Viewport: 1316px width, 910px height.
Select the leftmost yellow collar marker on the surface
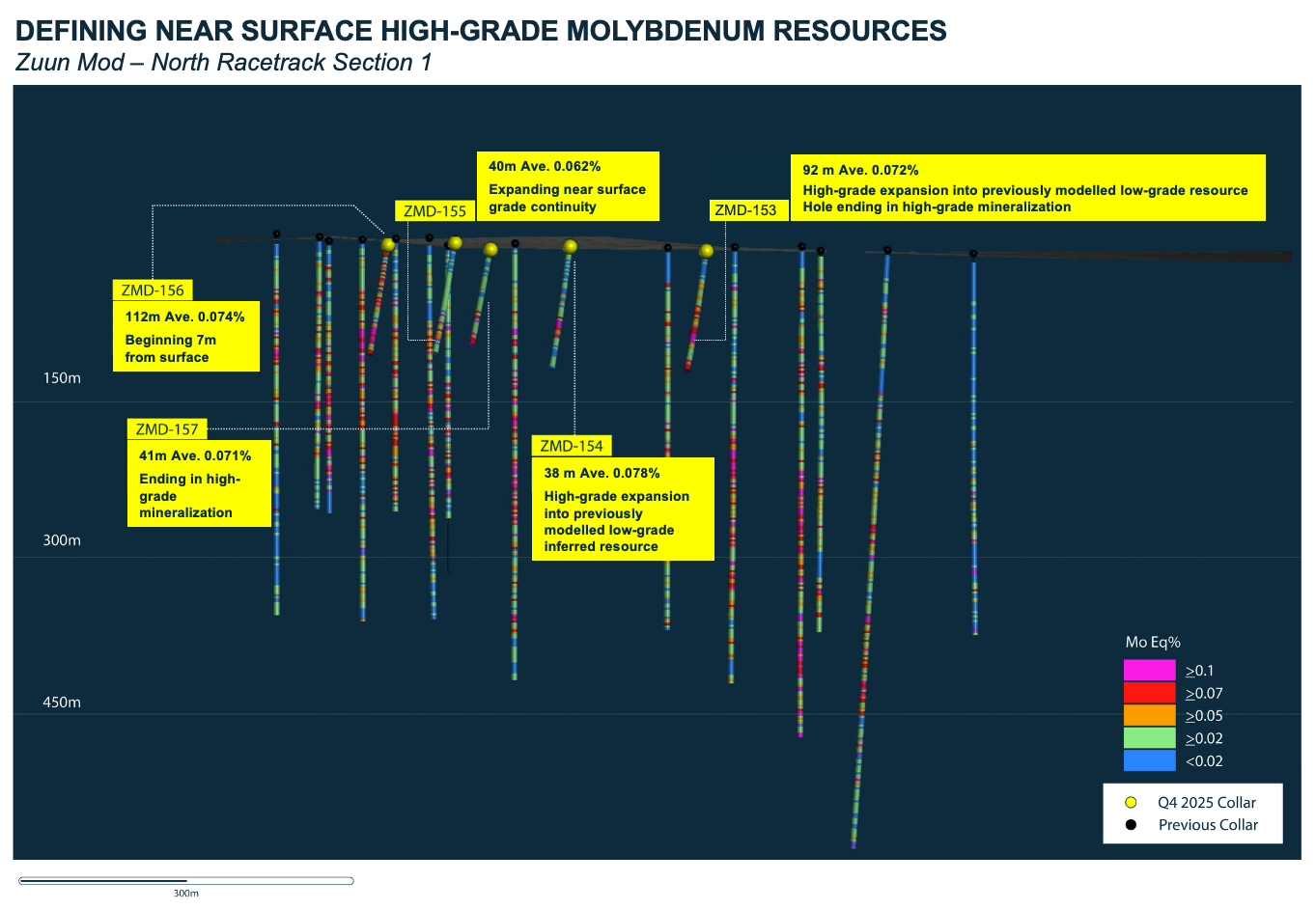(388, 244)
